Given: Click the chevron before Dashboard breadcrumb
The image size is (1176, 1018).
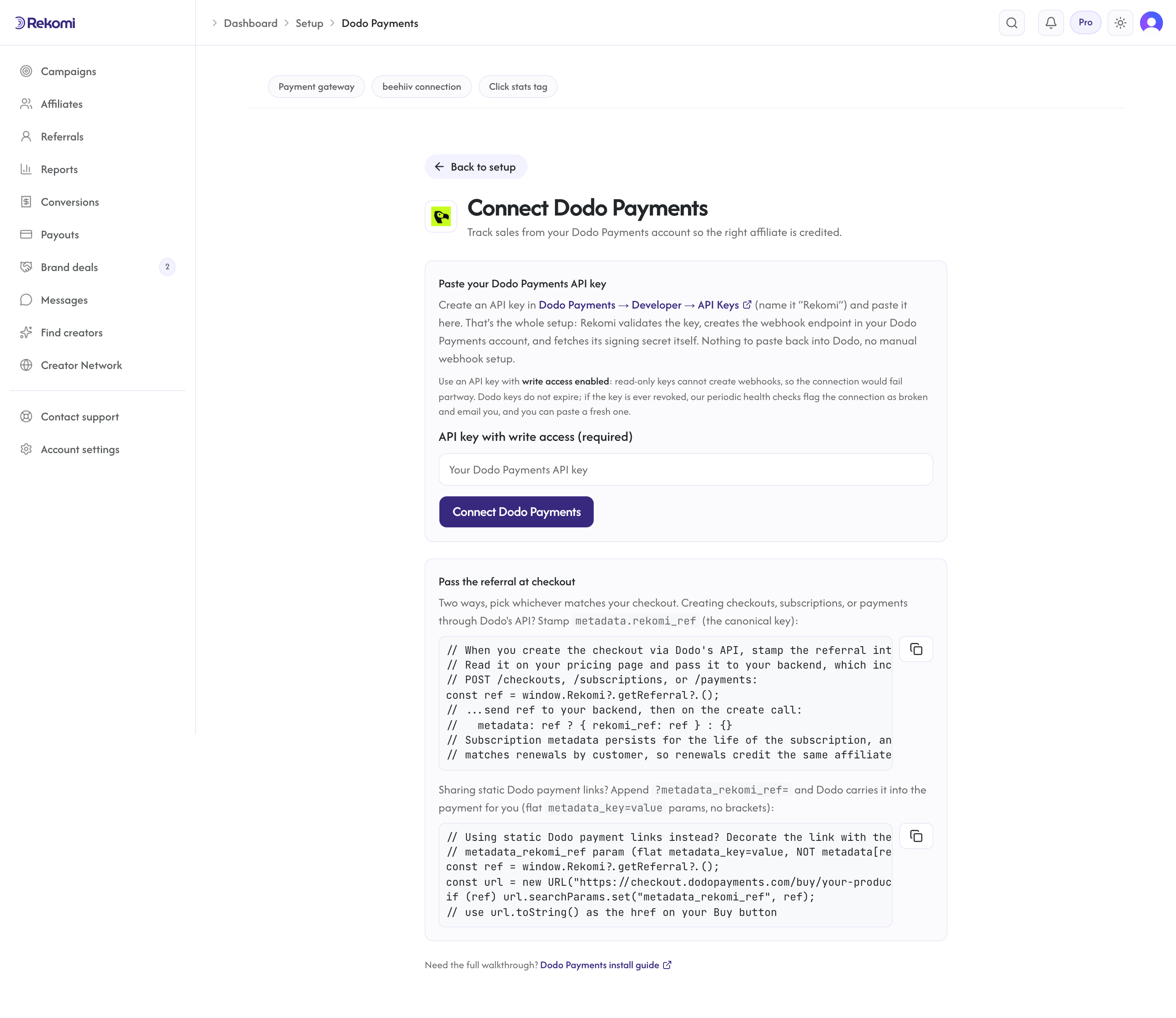Looking at the screenshot, I should point(214,23).
